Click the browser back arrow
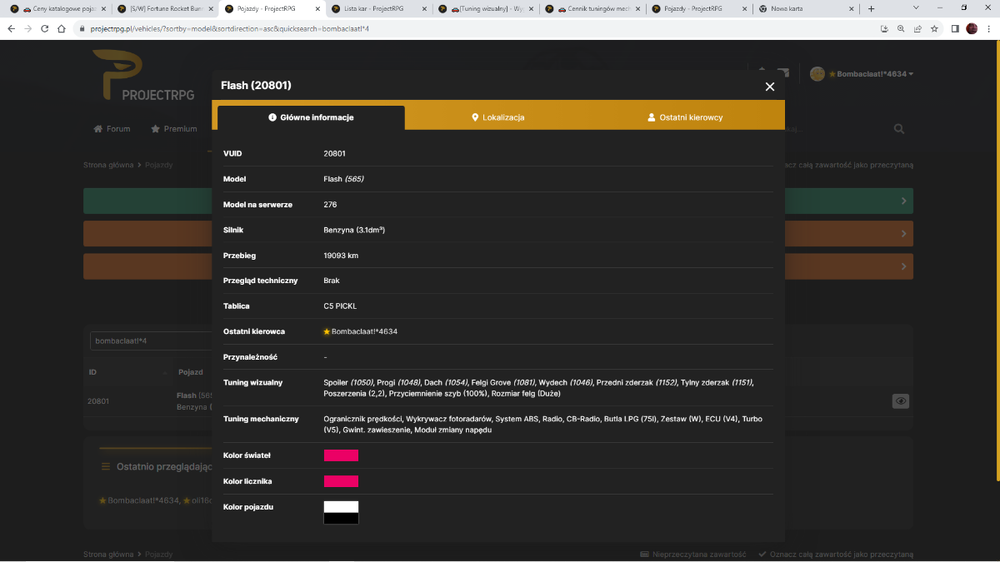The height and width of the screenshot is (562, 1000). (x=11, y=29)
